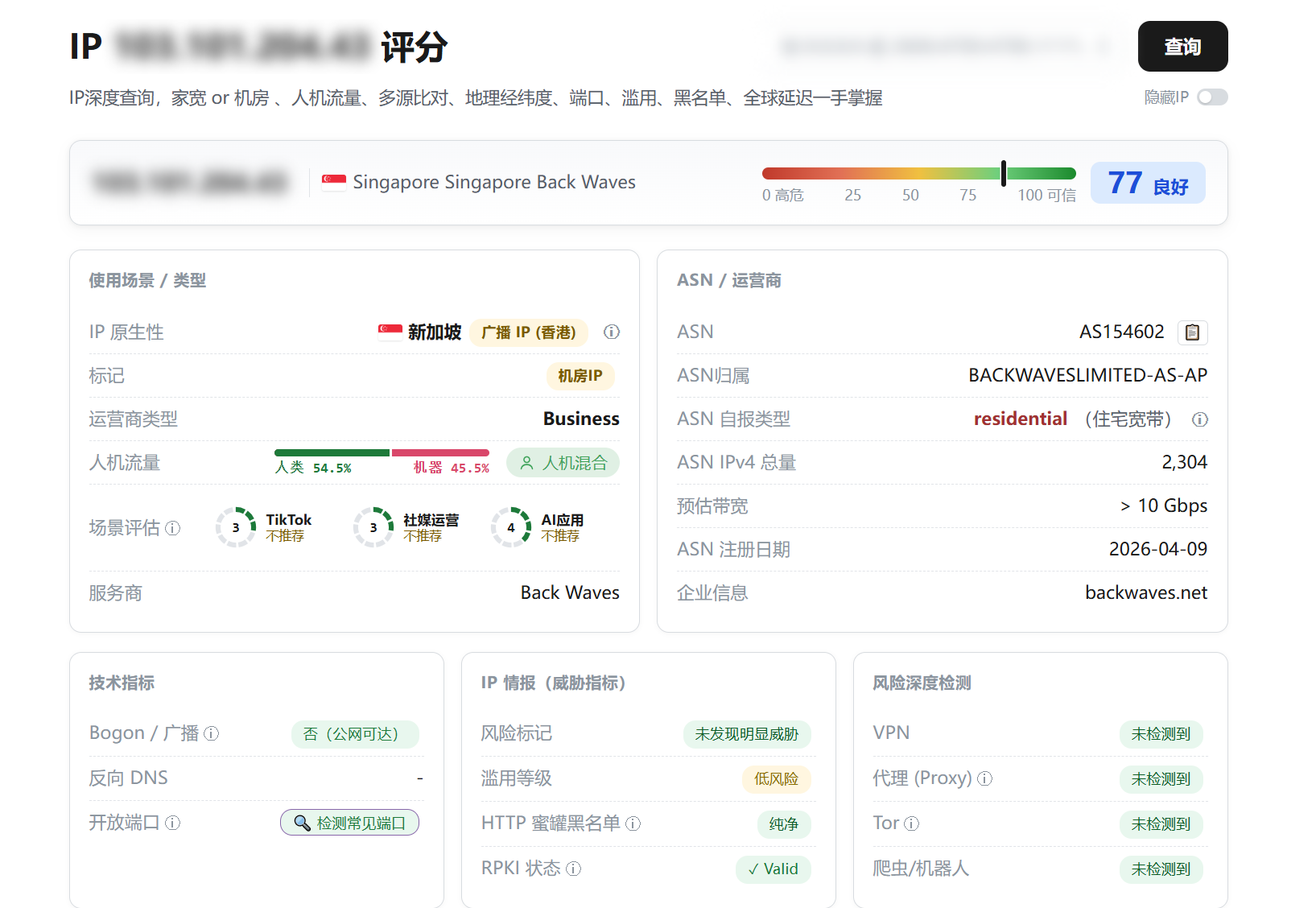Click the AS154602 ASN value
1316x908 pixels.
tap(1122, 332)
